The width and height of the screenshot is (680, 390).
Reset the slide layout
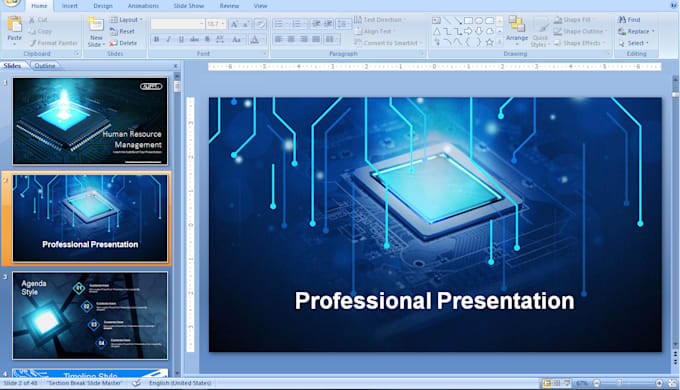pos(122,31)
